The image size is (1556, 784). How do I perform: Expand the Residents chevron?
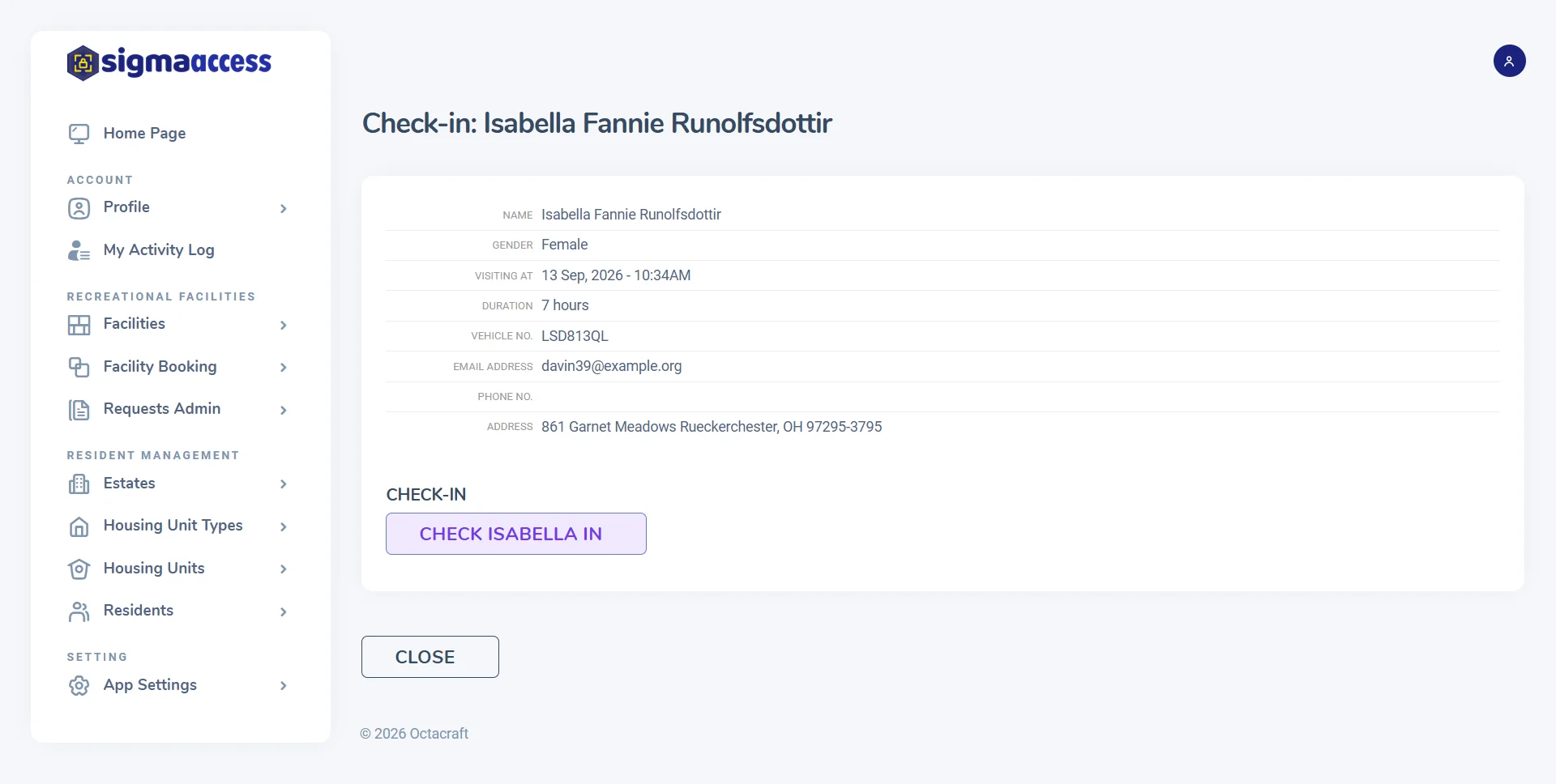[284, 611]
